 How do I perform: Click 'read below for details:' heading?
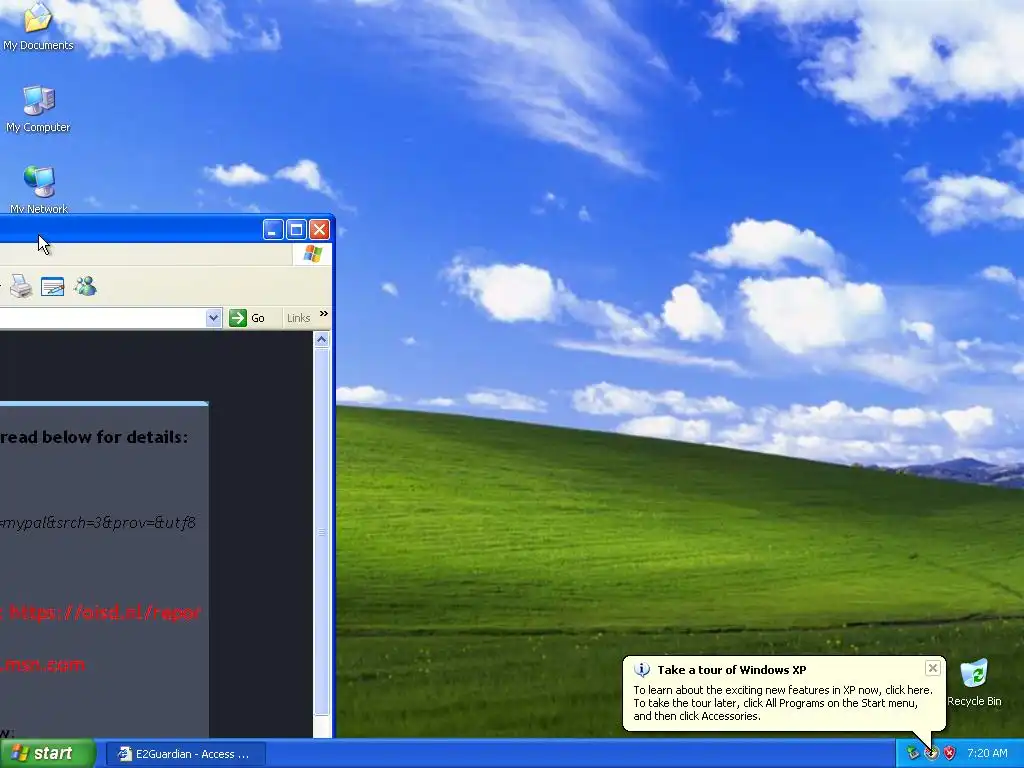pyautogui.click(x=94, y=437)
